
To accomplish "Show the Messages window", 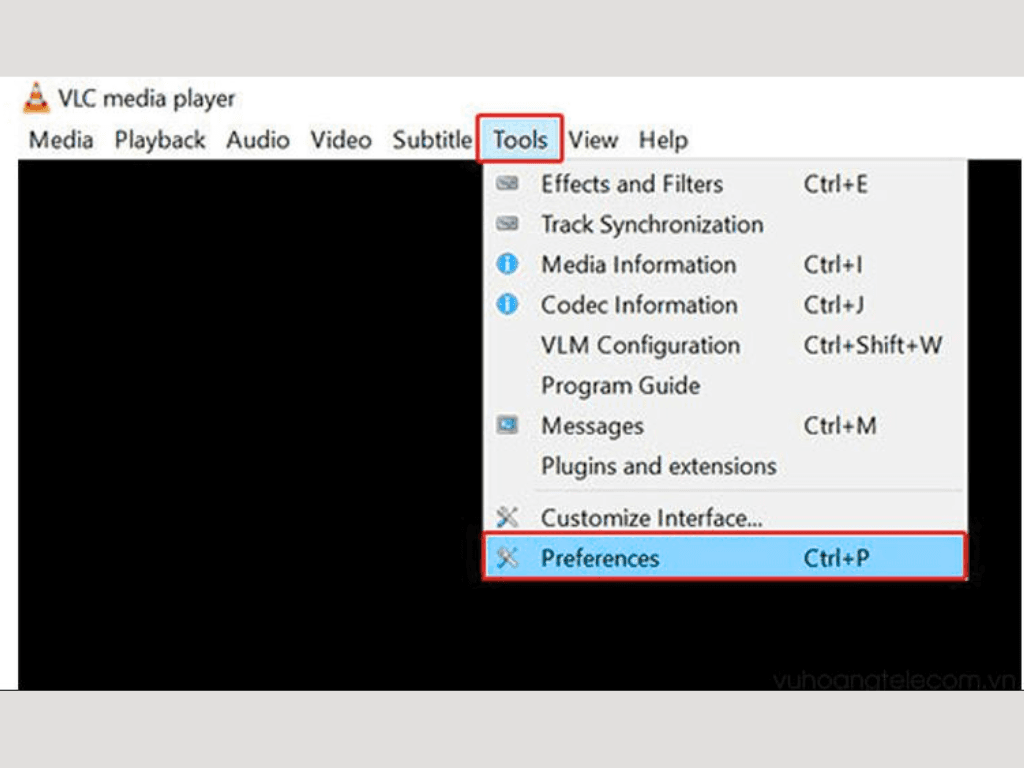I will click(725, 426).
